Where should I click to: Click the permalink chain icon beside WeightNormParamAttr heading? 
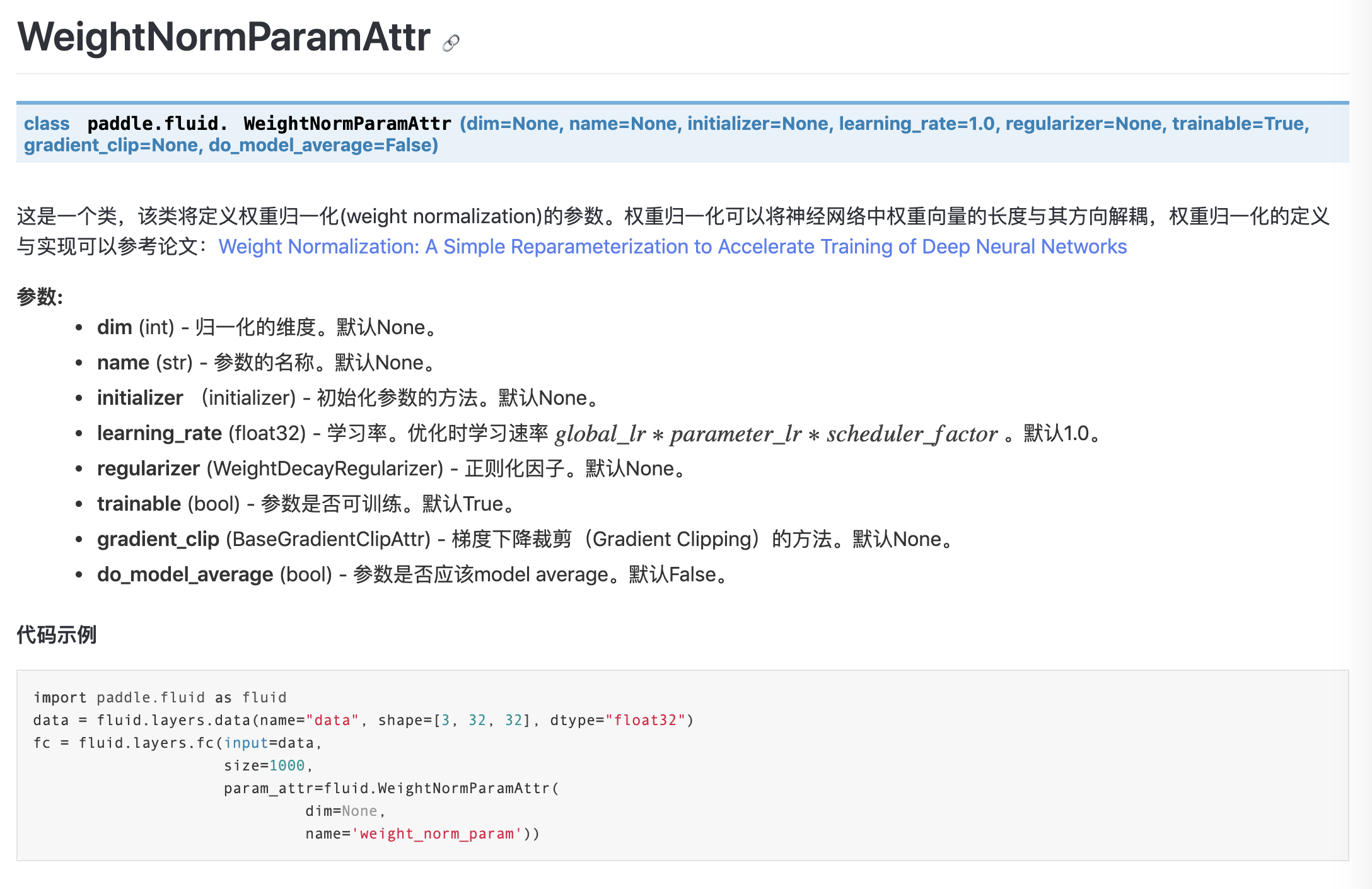(451, 43)
